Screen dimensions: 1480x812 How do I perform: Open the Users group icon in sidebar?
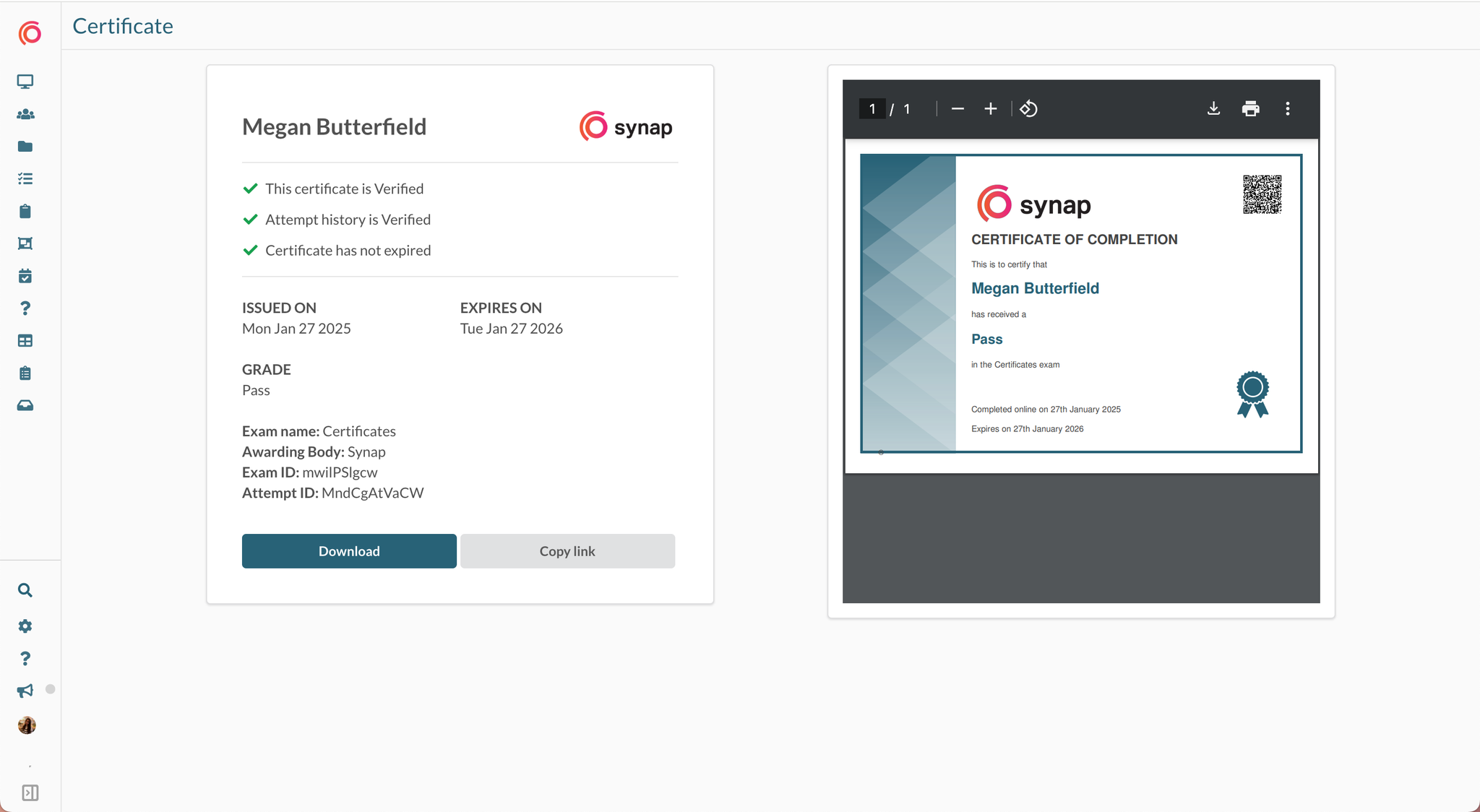(x=25, y=114)
